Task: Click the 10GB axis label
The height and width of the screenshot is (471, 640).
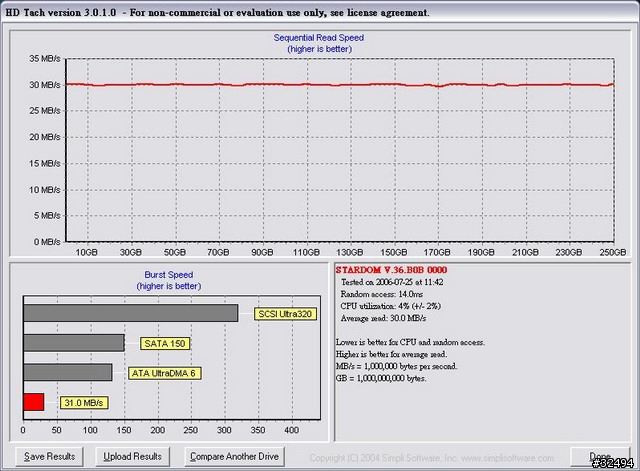Action: click(x=87, y=252)
